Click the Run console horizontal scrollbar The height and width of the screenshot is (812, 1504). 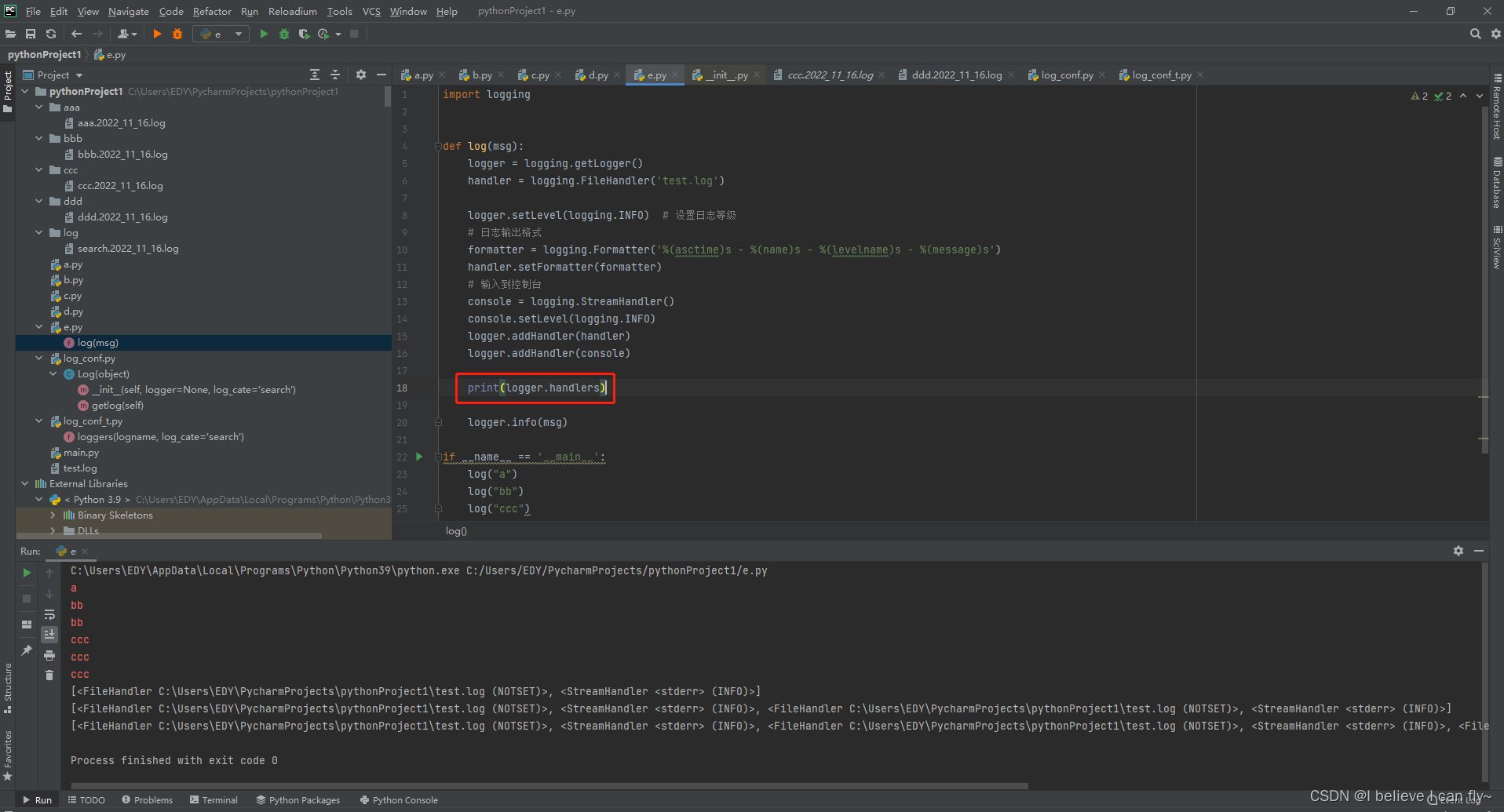click(x=549, y=785)
